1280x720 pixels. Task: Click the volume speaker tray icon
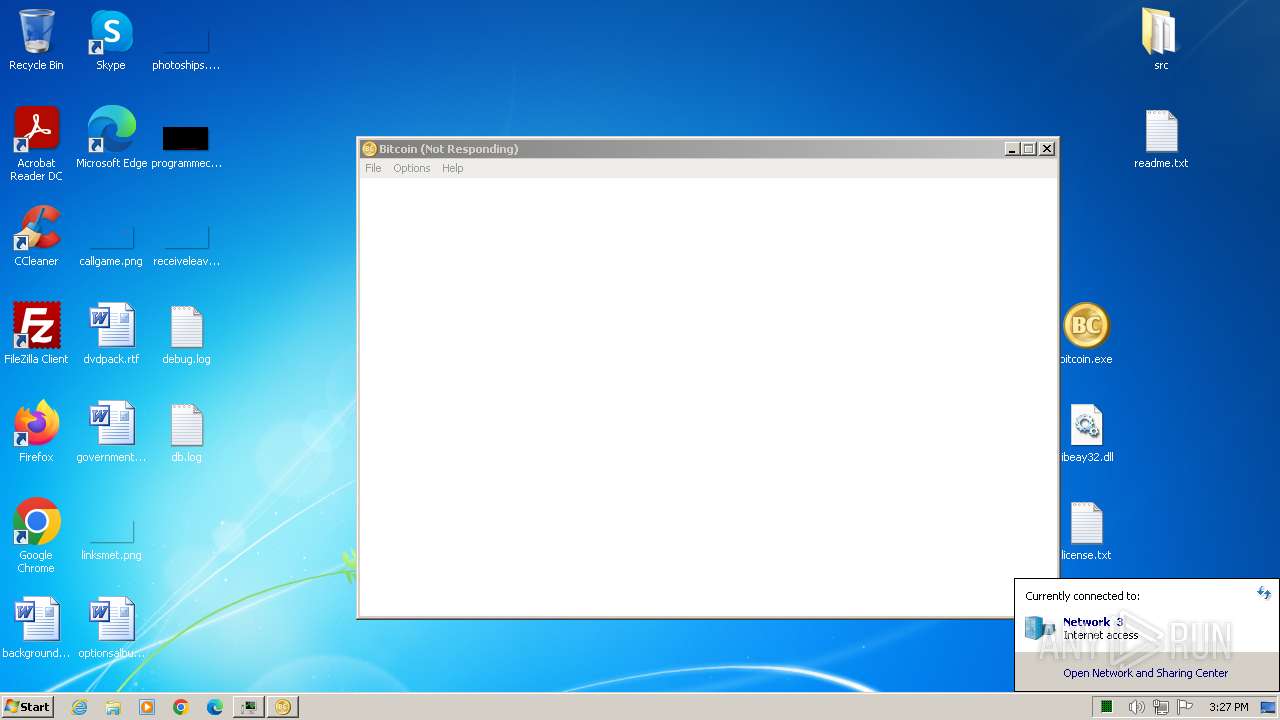click(1136, 707)
